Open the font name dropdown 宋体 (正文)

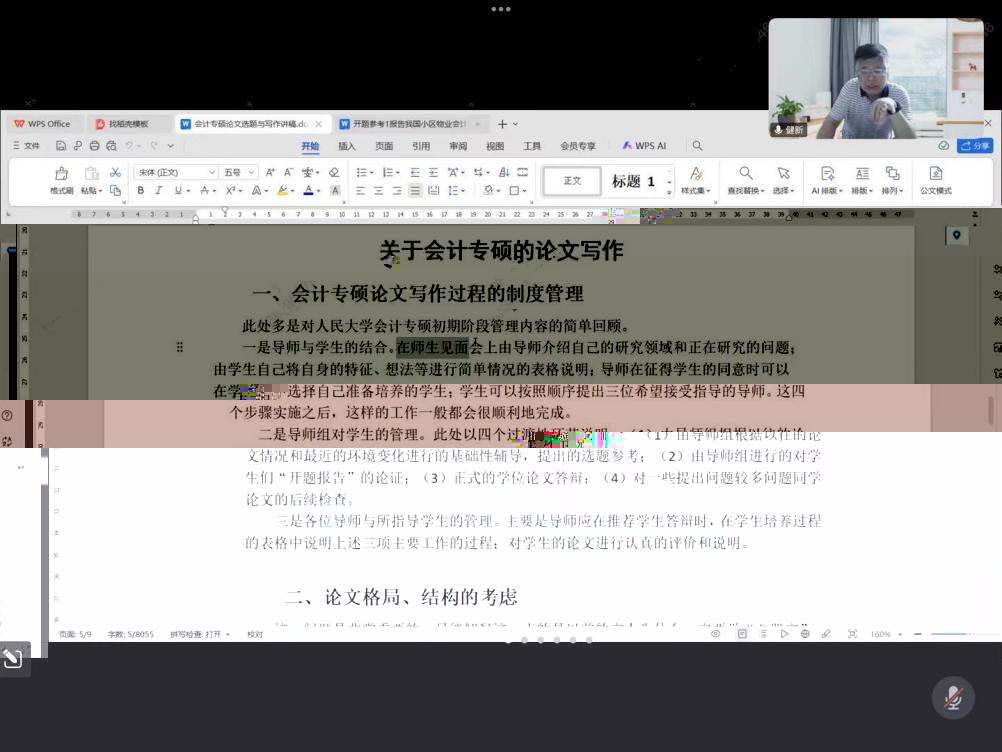click(176, 173)
